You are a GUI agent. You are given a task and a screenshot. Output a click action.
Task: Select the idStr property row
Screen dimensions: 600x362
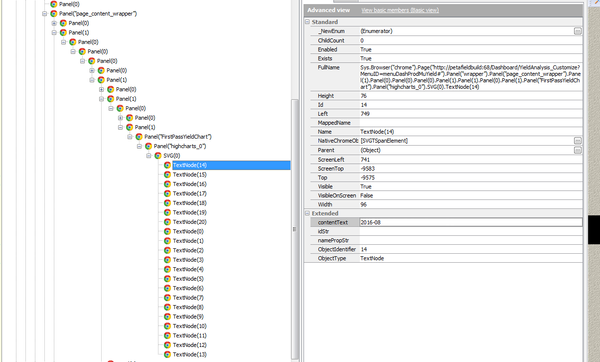(x=446, y=232)
